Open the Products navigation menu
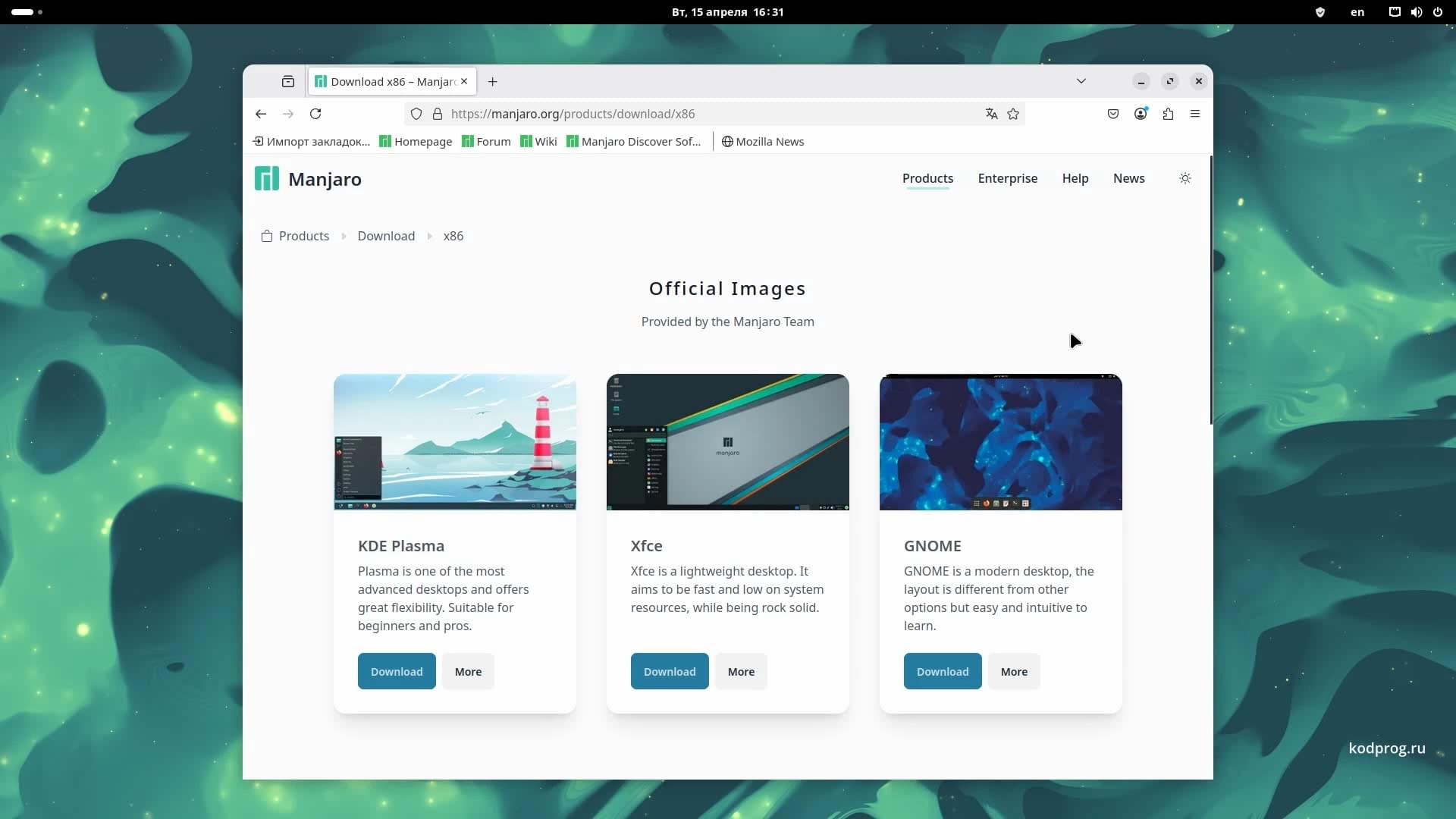The image size is (1456, 819). (x=927, y=178)
